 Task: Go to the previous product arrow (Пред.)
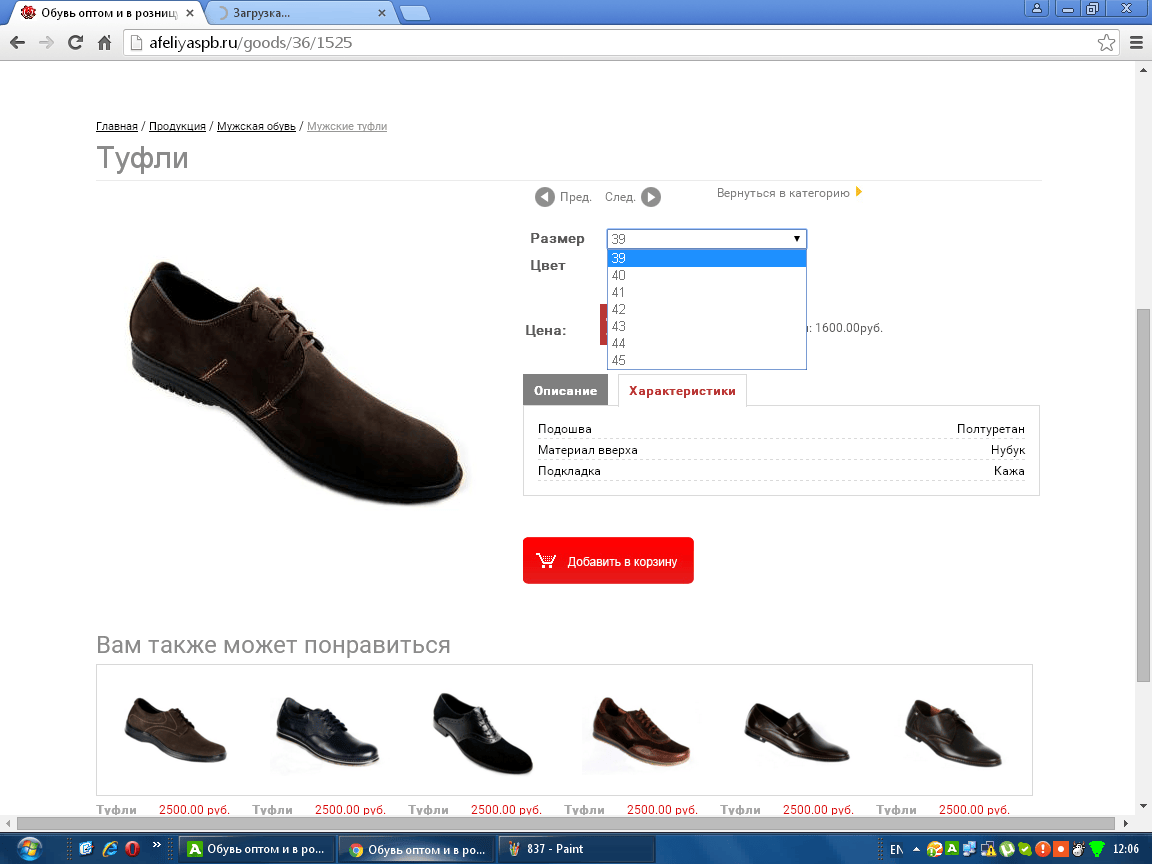[545, 197]
